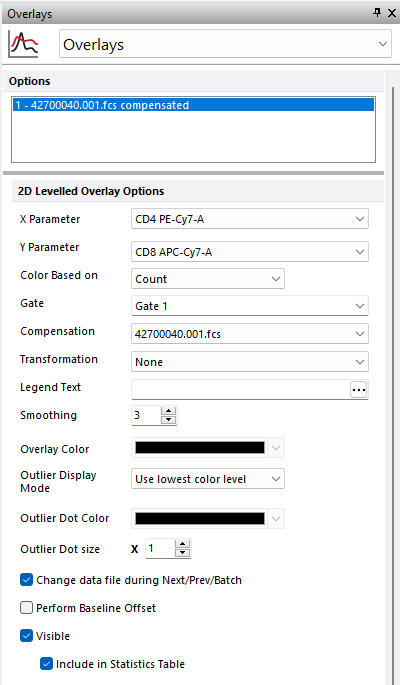Click the Legend Text input field
This screenshot has width=400, height=685.
click(x=240, y=389)
